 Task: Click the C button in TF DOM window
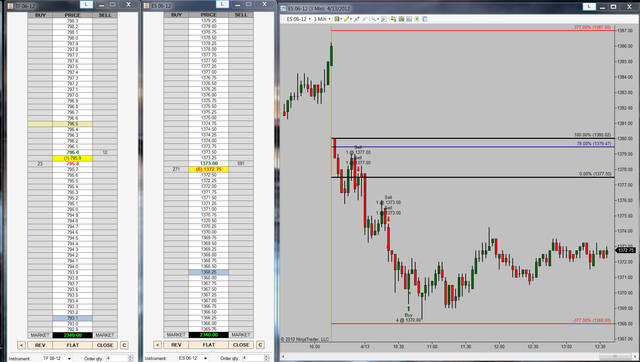[x=124, y=345]
